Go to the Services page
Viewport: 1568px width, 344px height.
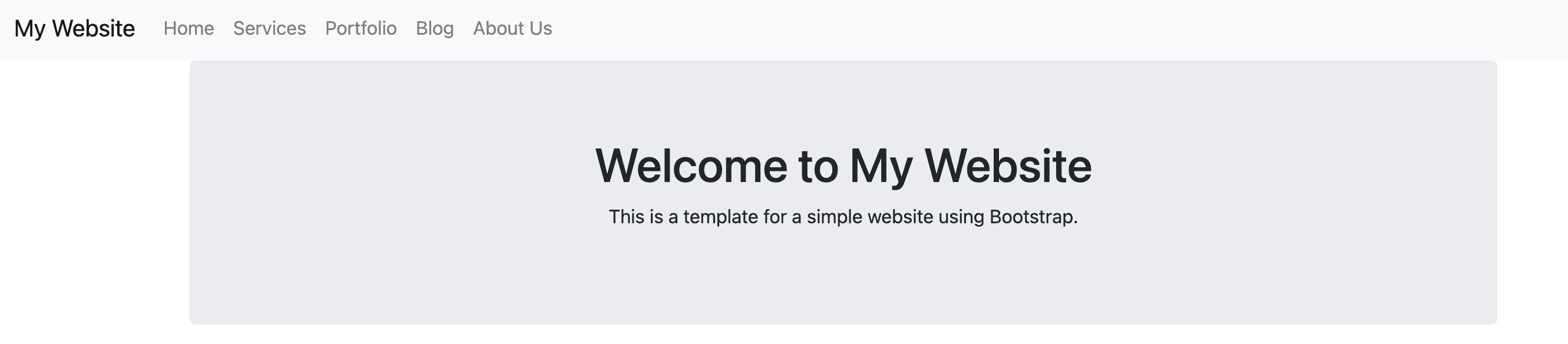point(269,29)
